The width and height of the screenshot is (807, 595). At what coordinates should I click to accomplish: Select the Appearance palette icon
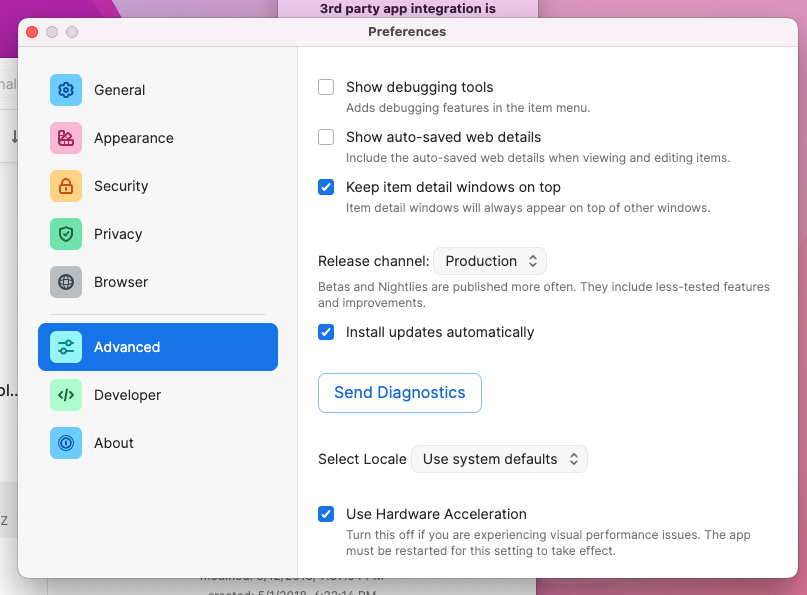click(66, 138)
